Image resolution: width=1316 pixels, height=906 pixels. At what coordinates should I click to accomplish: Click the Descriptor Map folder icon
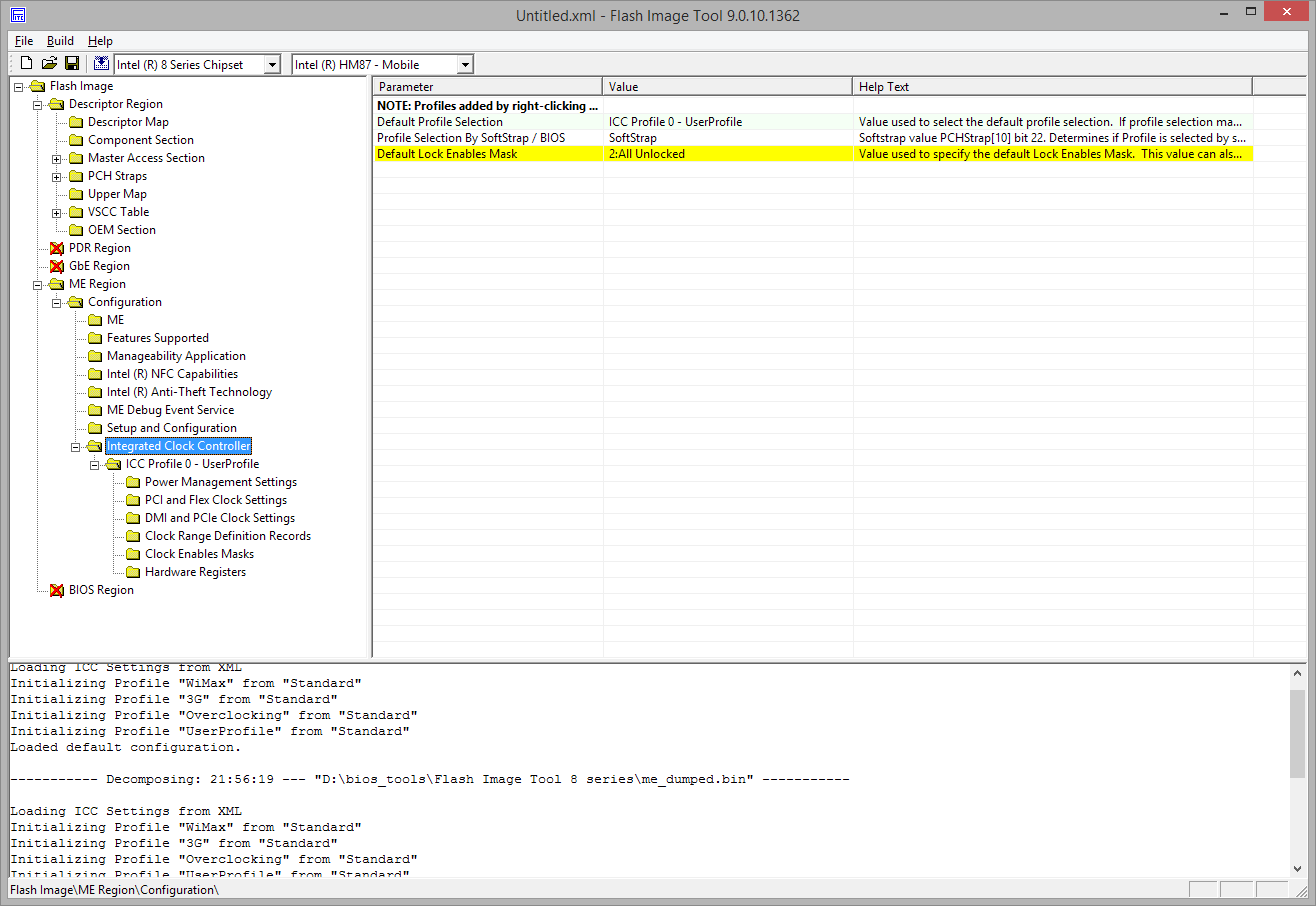76,122
